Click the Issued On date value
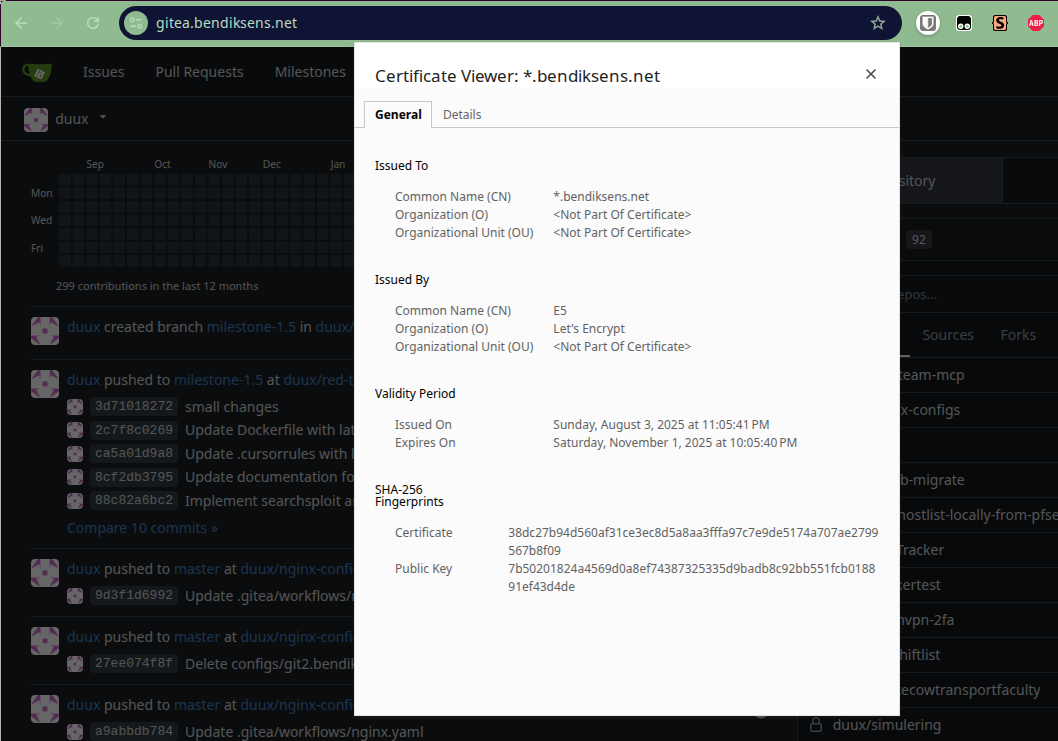 [661, 425]
